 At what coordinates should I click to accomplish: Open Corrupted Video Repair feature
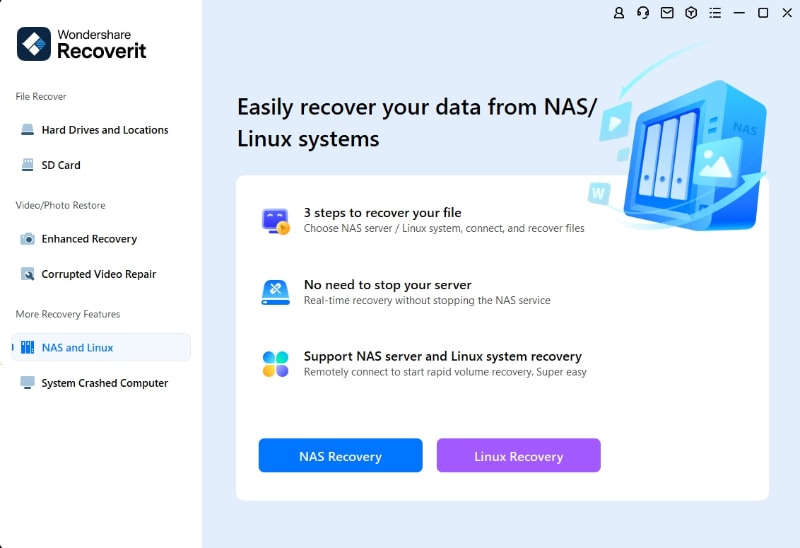(x=98, y=274)
